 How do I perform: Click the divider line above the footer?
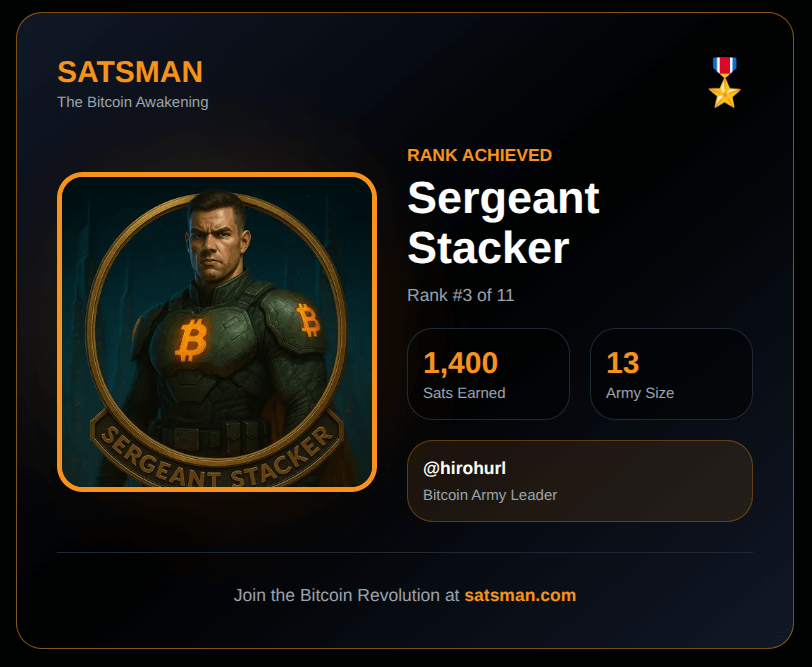click(x=405, y=552)
